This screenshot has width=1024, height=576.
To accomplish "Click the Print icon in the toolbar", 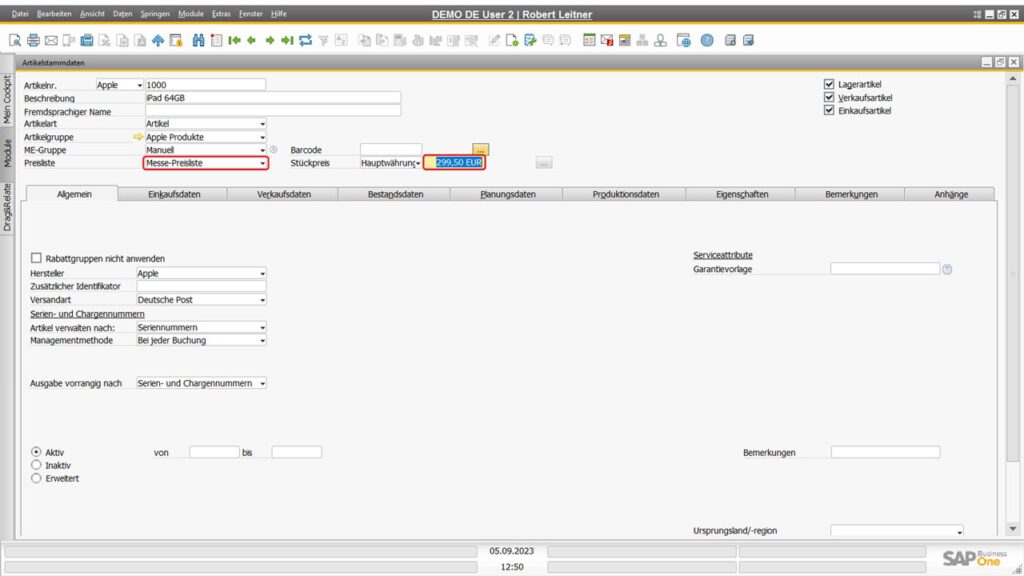I will 33,40.
